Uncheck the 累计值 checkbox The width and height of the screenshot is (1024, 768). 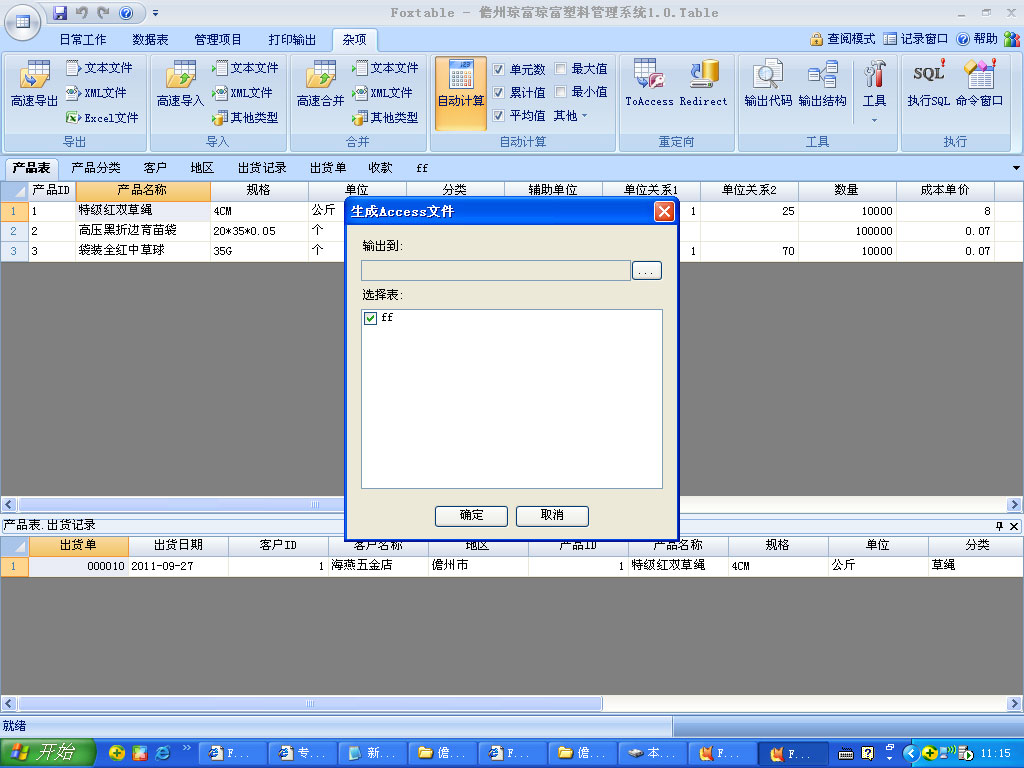pos(498,93)
